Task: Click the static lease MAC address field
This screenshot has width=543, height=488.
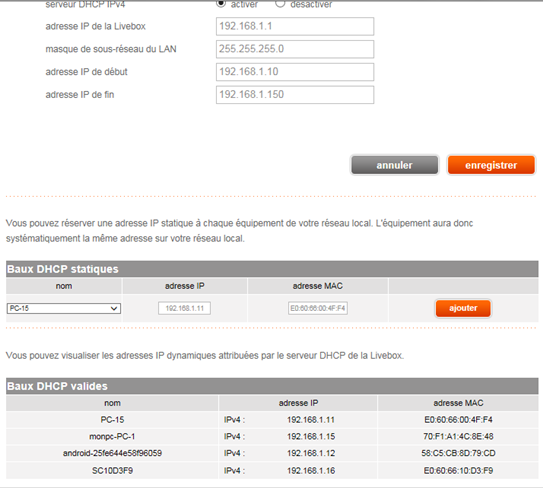Action: 318,308
